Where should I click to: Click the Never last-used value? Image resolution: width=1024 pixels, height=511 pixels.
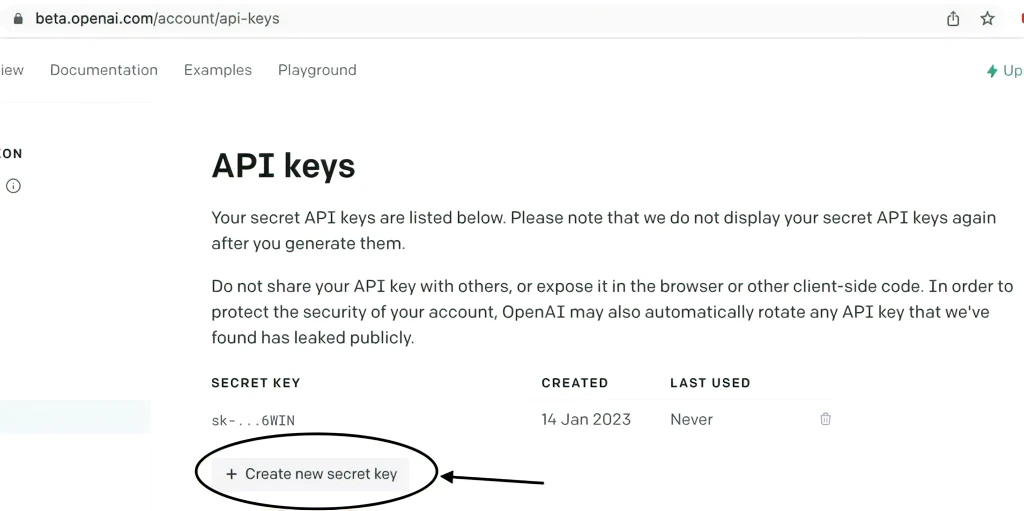point(691,419)
